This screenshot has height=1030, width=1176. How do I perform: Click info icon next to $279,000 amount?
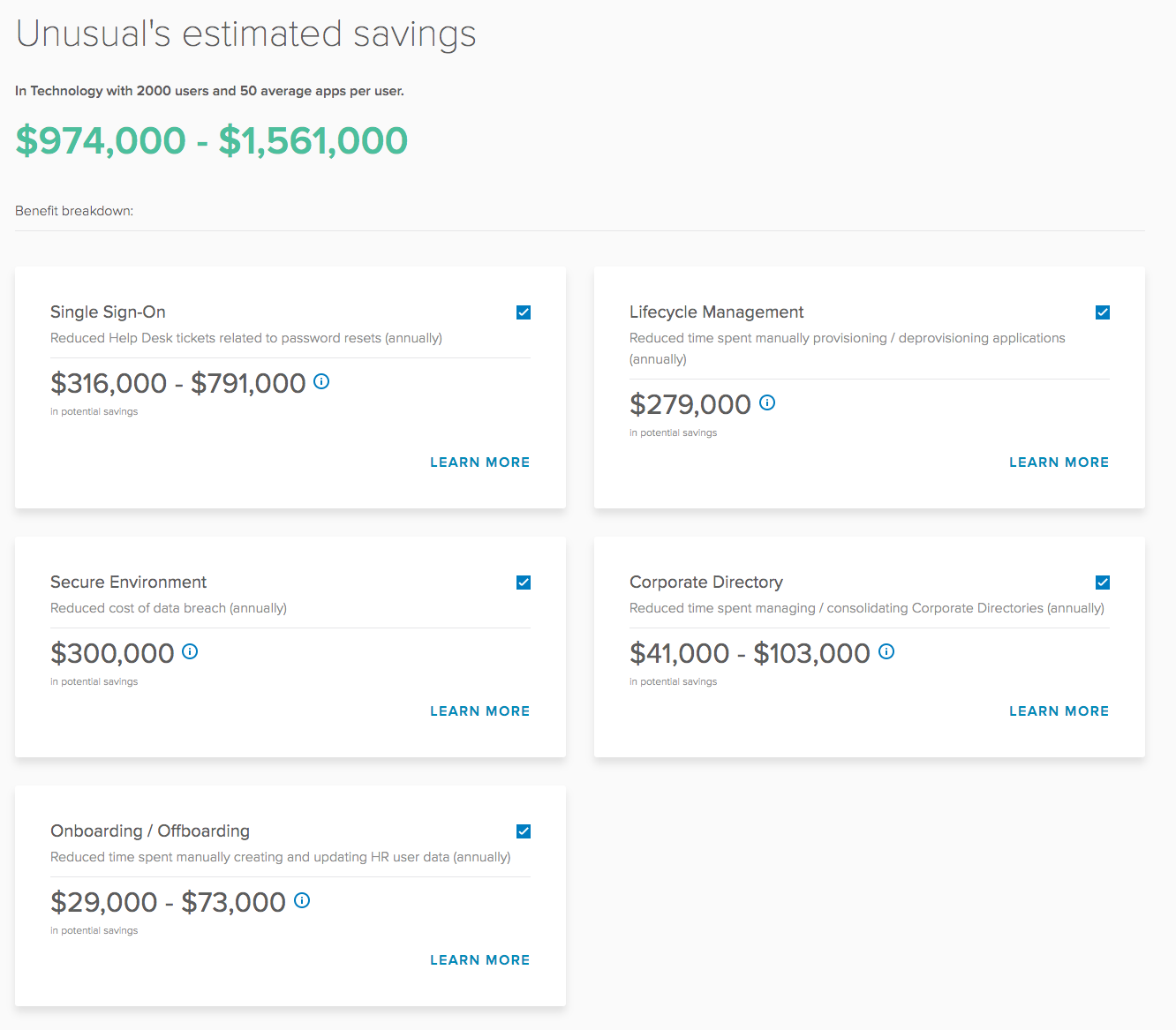767,402
